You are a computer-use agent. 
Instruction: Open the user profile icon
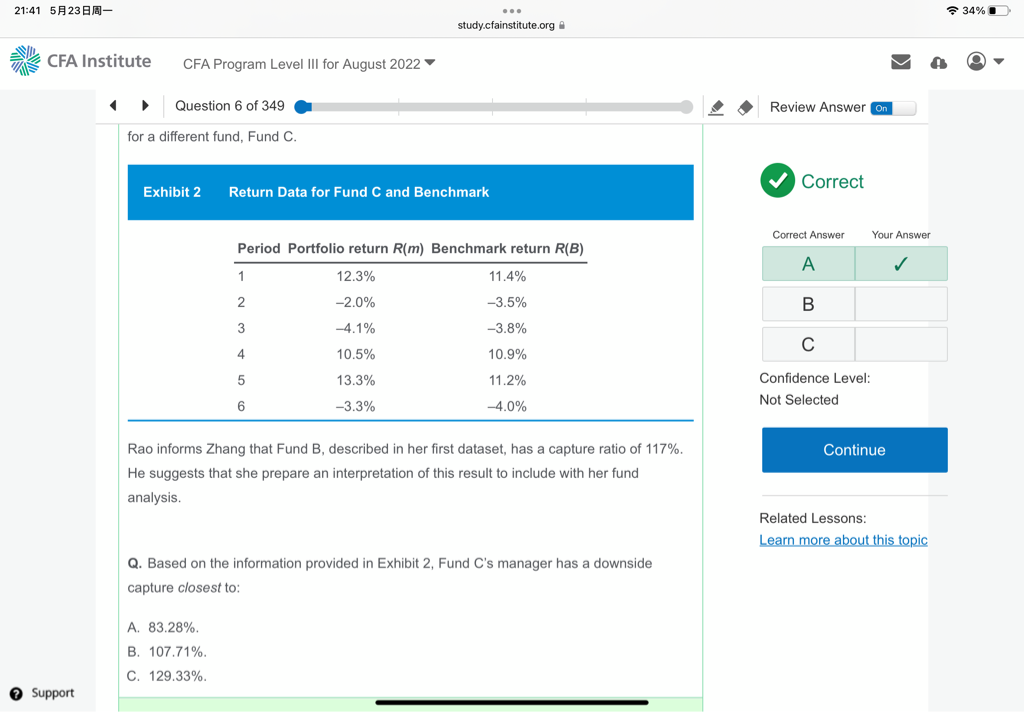[976, 62]
